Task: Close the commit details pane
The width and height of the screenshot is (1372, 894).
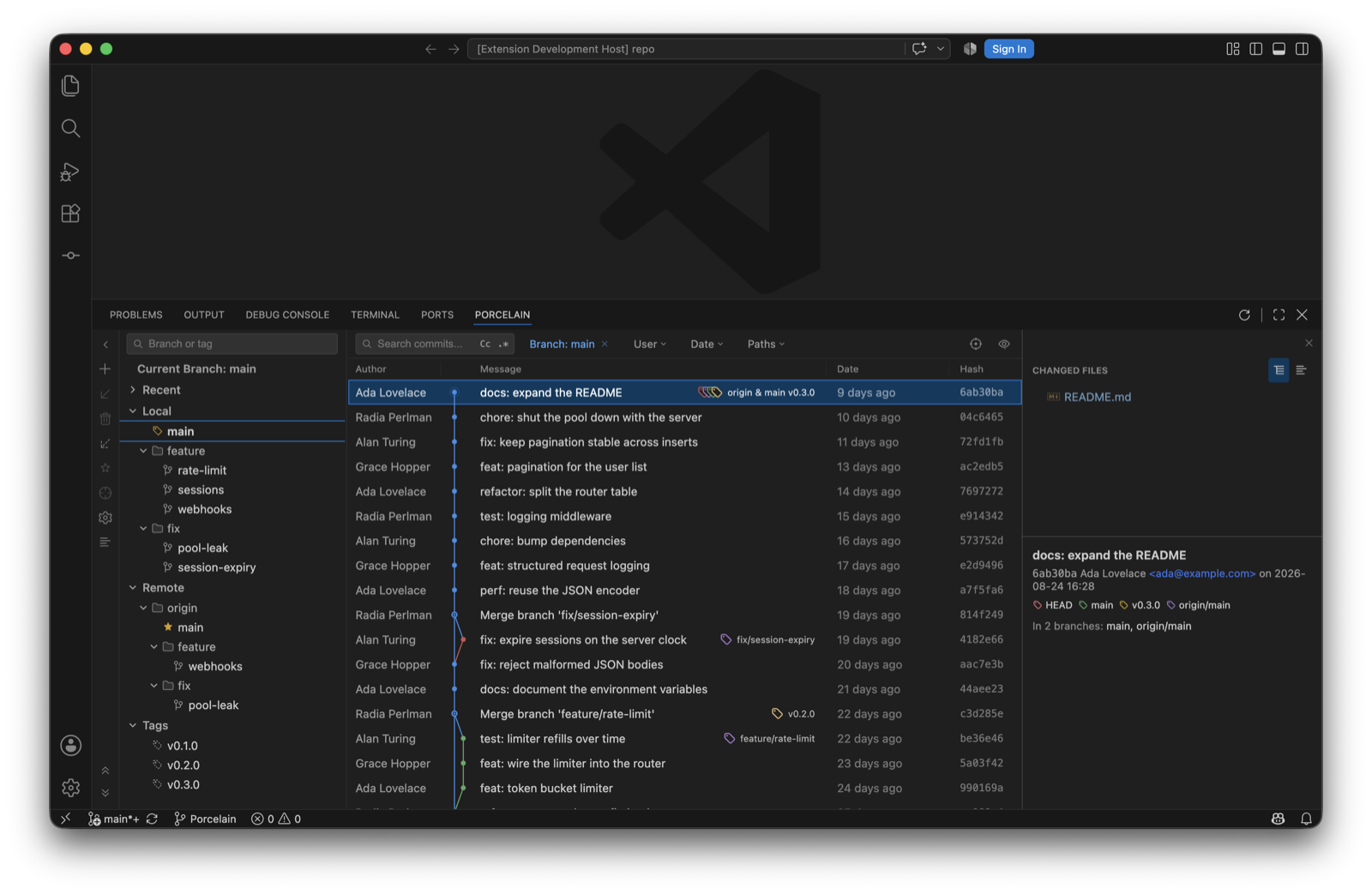Action: pyautogui.click(x=1309, y=343)
